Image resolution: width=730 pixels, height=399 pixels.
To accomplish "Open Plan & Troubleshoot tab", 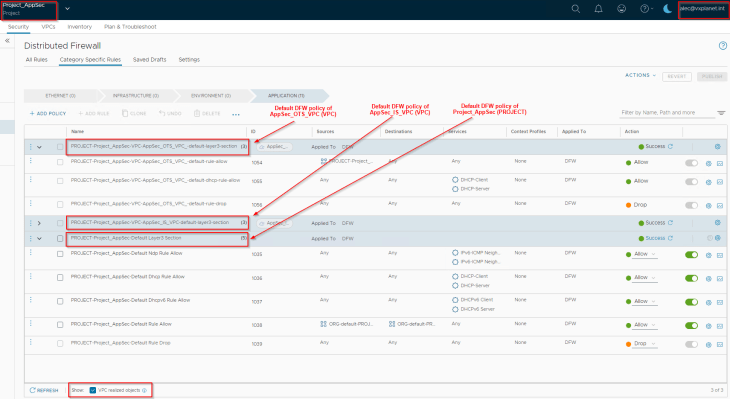I will click(x=130, y=27).
